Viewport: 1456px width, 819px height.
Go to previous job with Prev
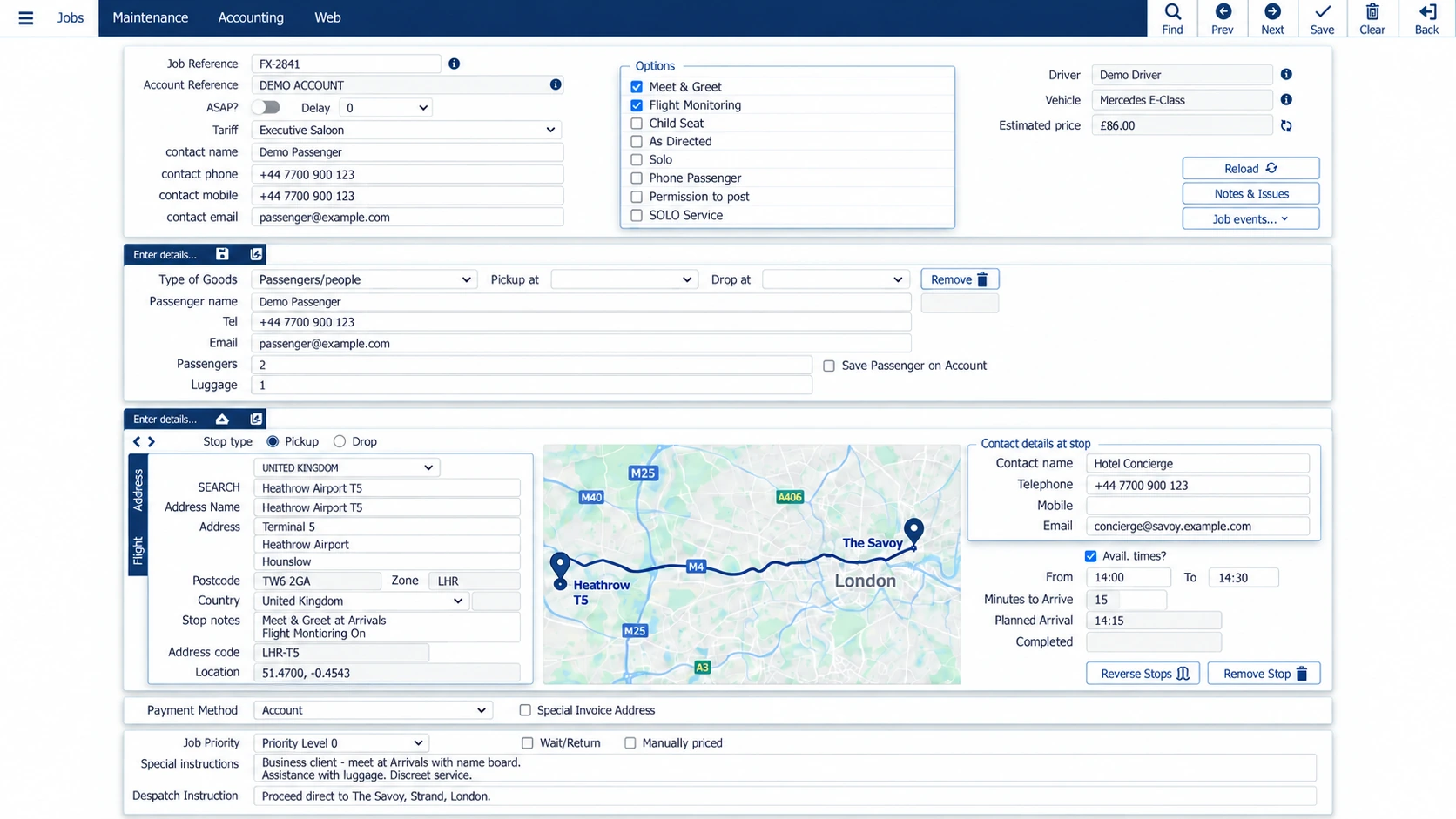1223,18
